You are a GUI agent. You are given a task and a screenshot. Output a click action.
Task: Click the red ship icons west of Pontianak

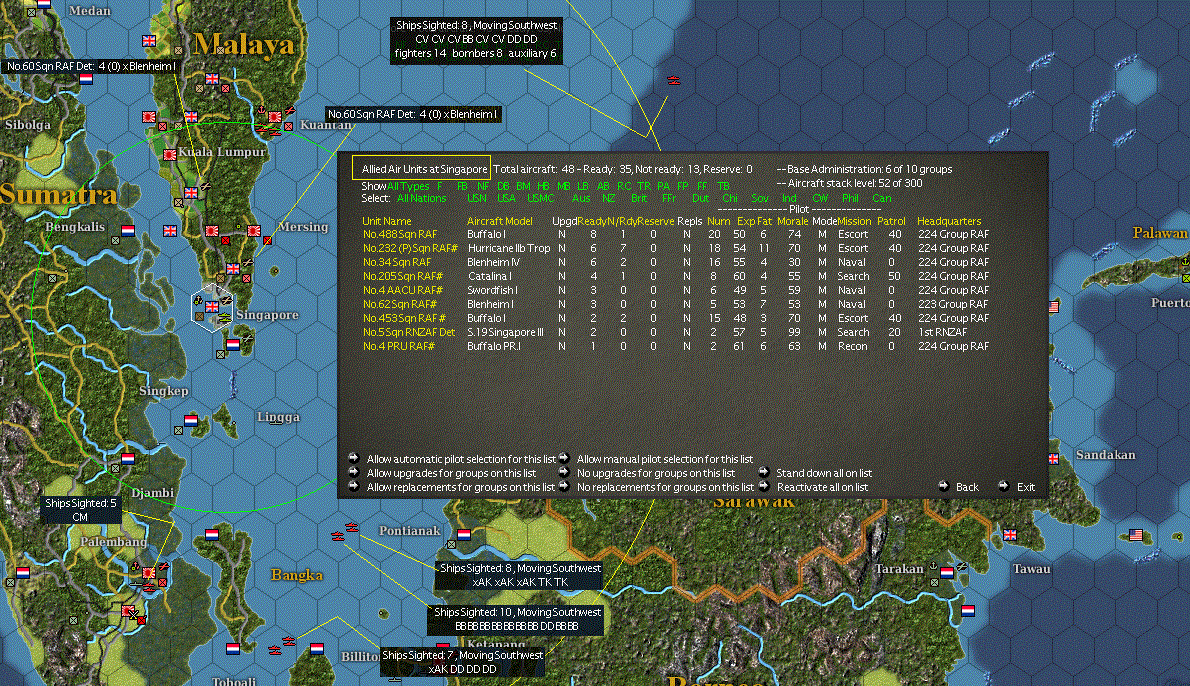tap(345, 531)
